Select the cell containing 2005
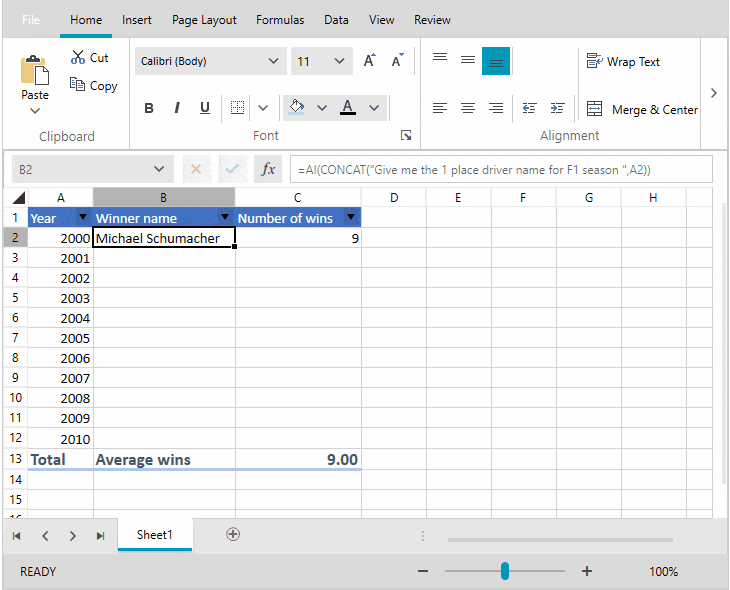Viewport: 730px width, 590px height. (x=61, y=338)
